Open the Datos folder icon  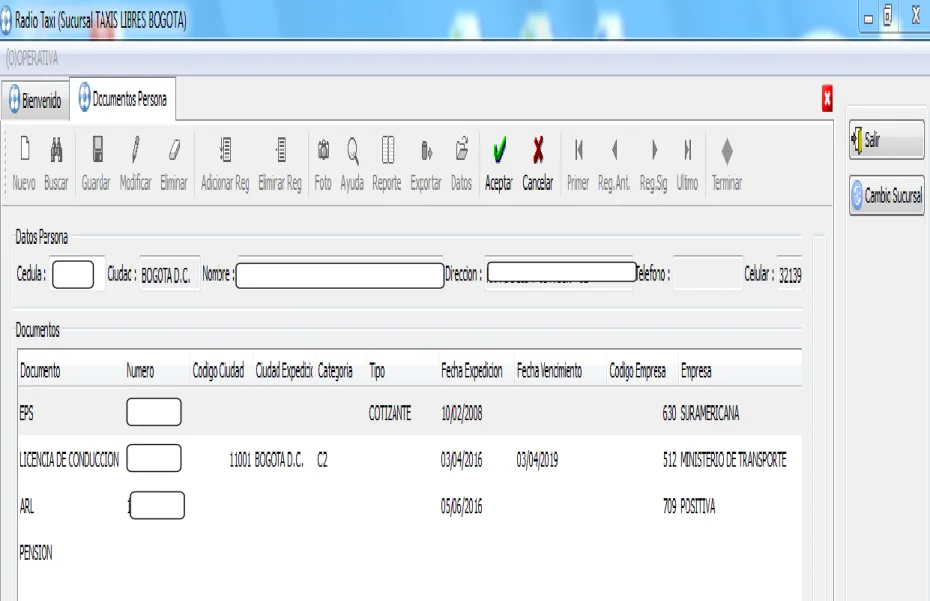[461, 163]
